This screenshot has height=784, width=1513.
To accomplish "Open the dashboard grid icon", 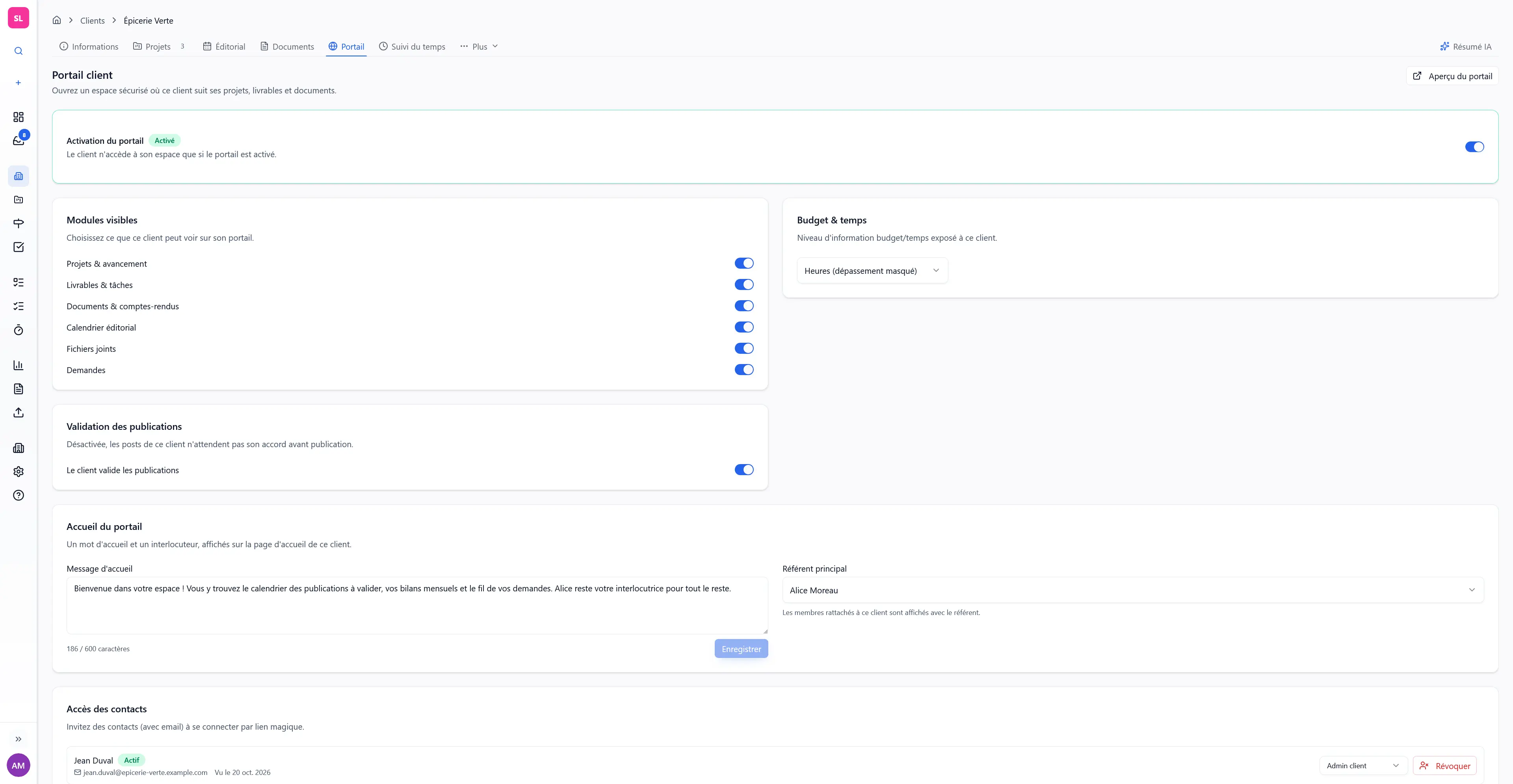I will pyautogui.click(x=18, y=117).
